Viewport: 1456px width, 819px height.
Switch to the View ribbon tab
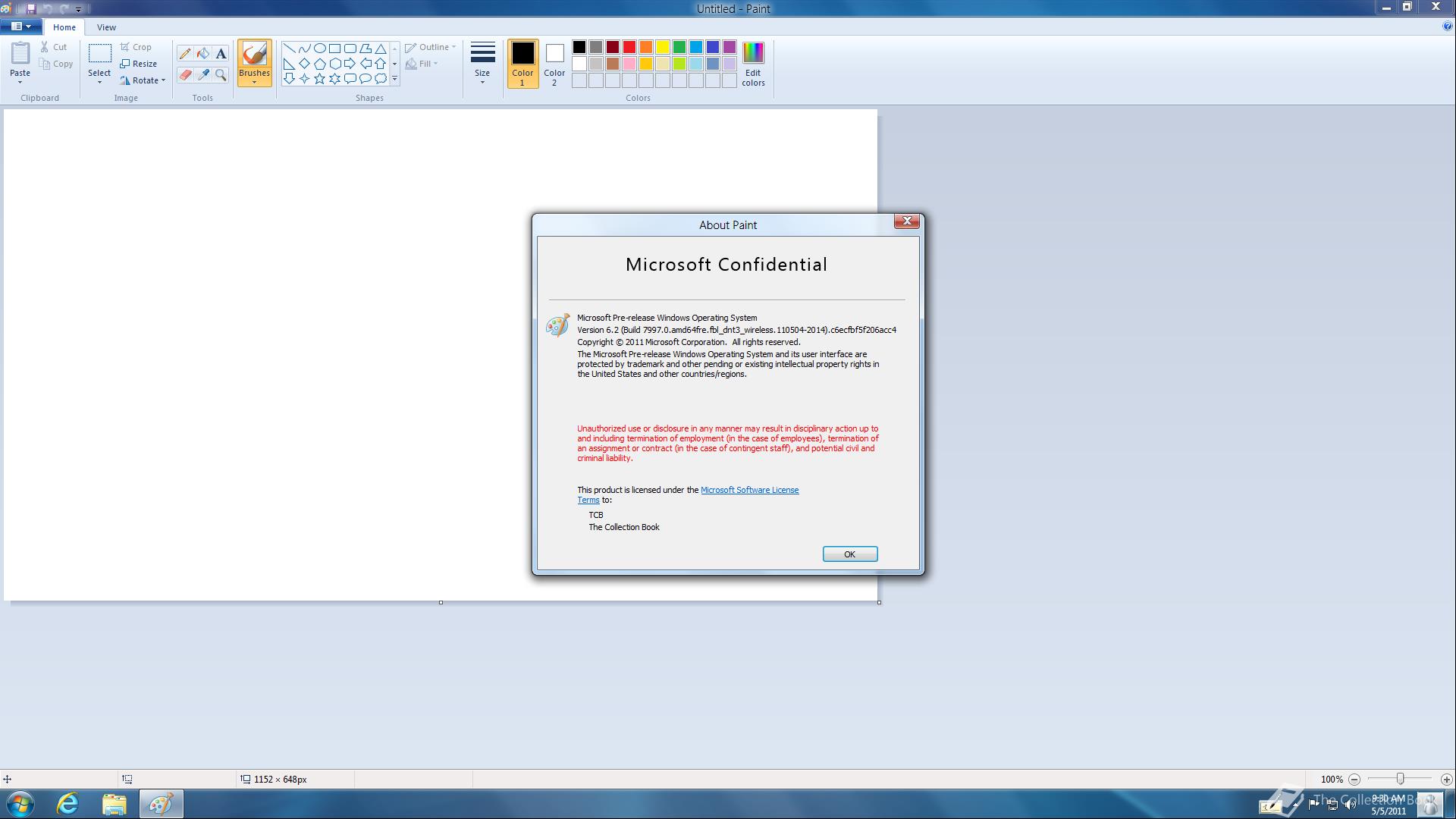tap(106, 27)
